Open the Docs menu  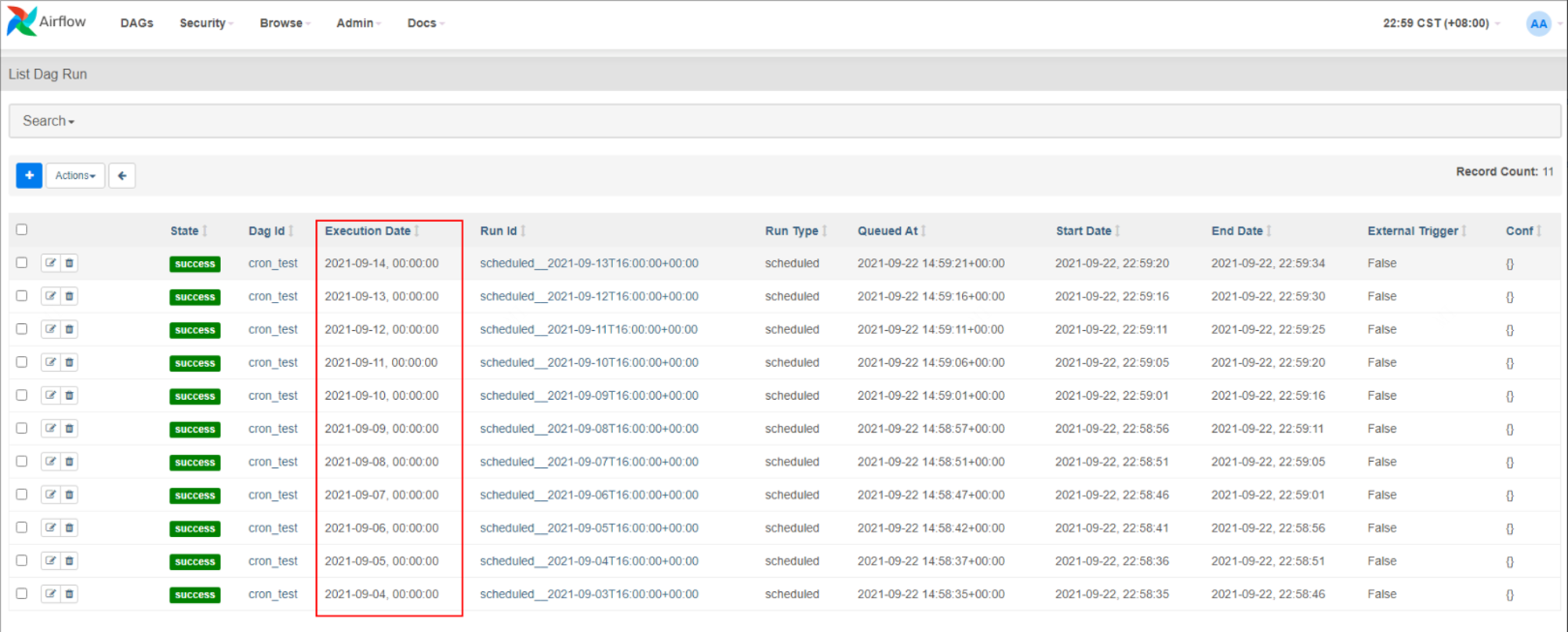click(426, 24)
